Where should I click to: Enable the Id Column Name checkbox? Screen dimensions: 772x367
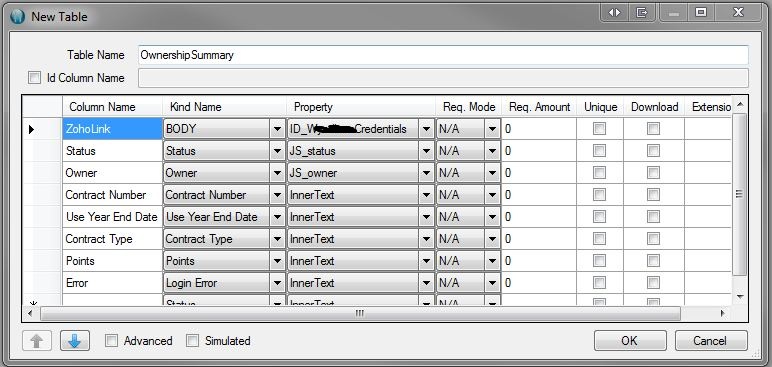pos(34,78)
